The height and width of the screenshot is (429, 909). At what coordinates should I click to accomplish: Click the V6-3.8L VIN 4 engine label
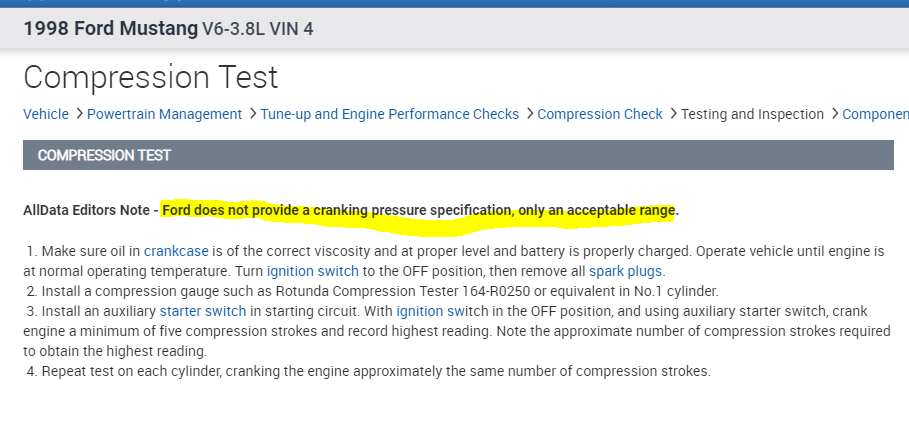[258, 29]
